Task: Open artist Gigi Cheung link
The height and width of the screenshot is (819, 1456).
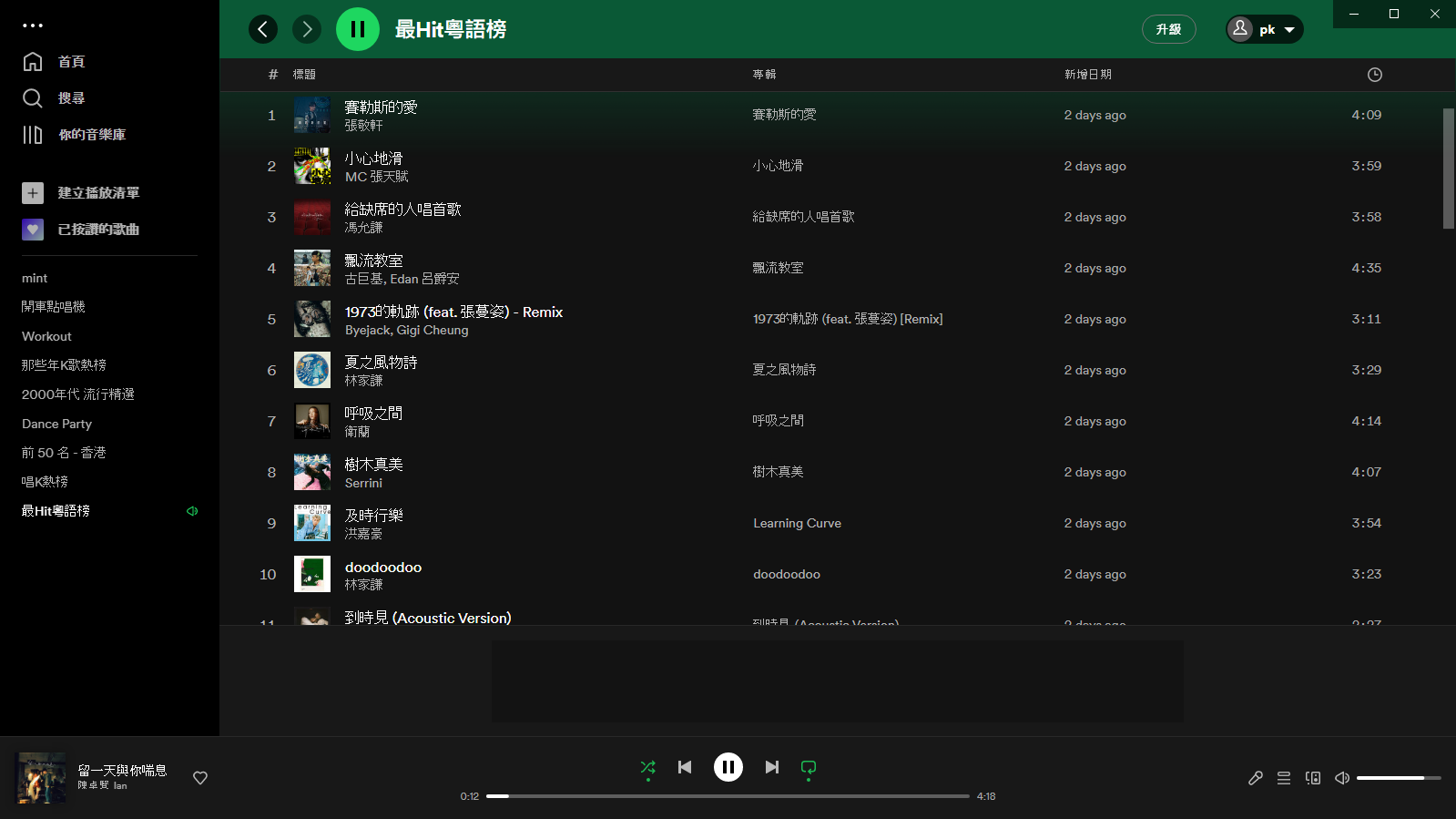Action: [x=433, y=330]
